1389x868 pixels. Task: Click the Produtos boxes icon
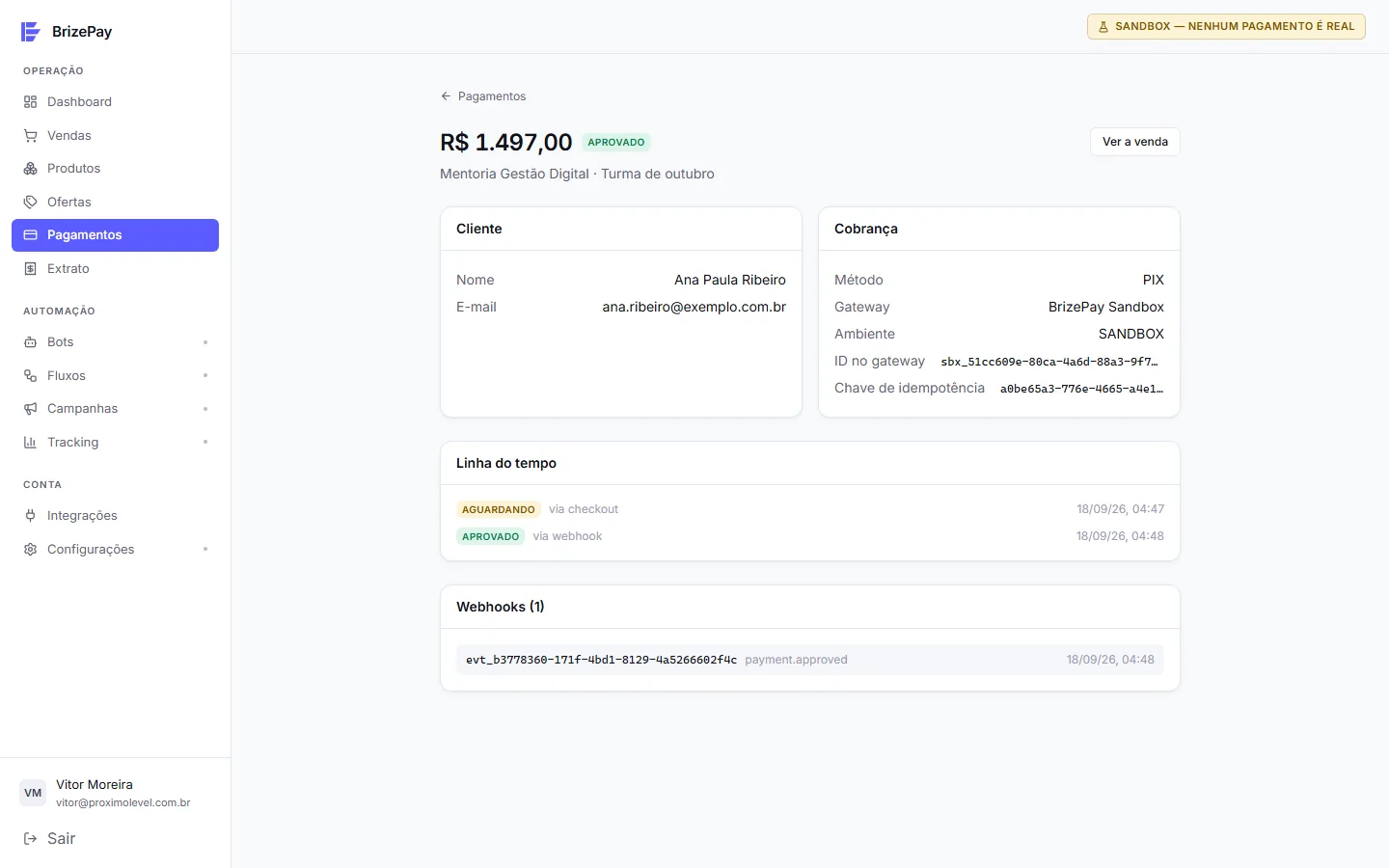(x=31, y=169)
